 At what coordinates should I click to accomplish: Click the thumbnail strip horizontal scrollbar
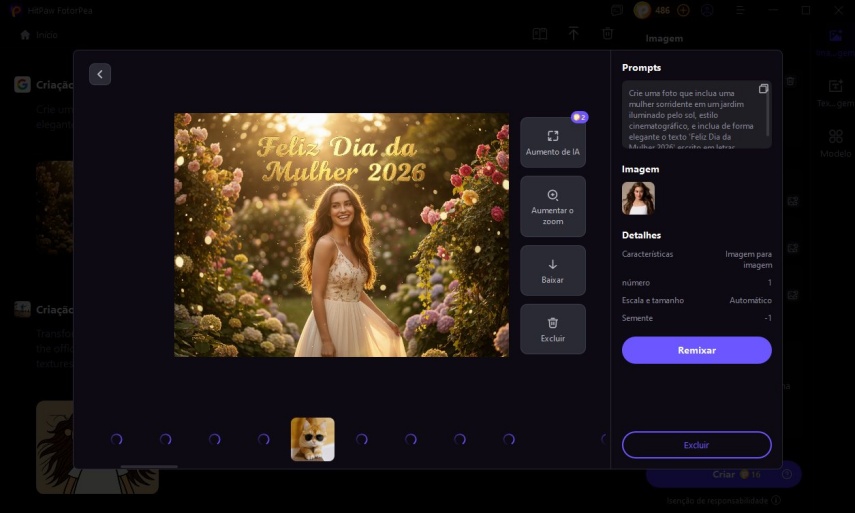[149, 466]
